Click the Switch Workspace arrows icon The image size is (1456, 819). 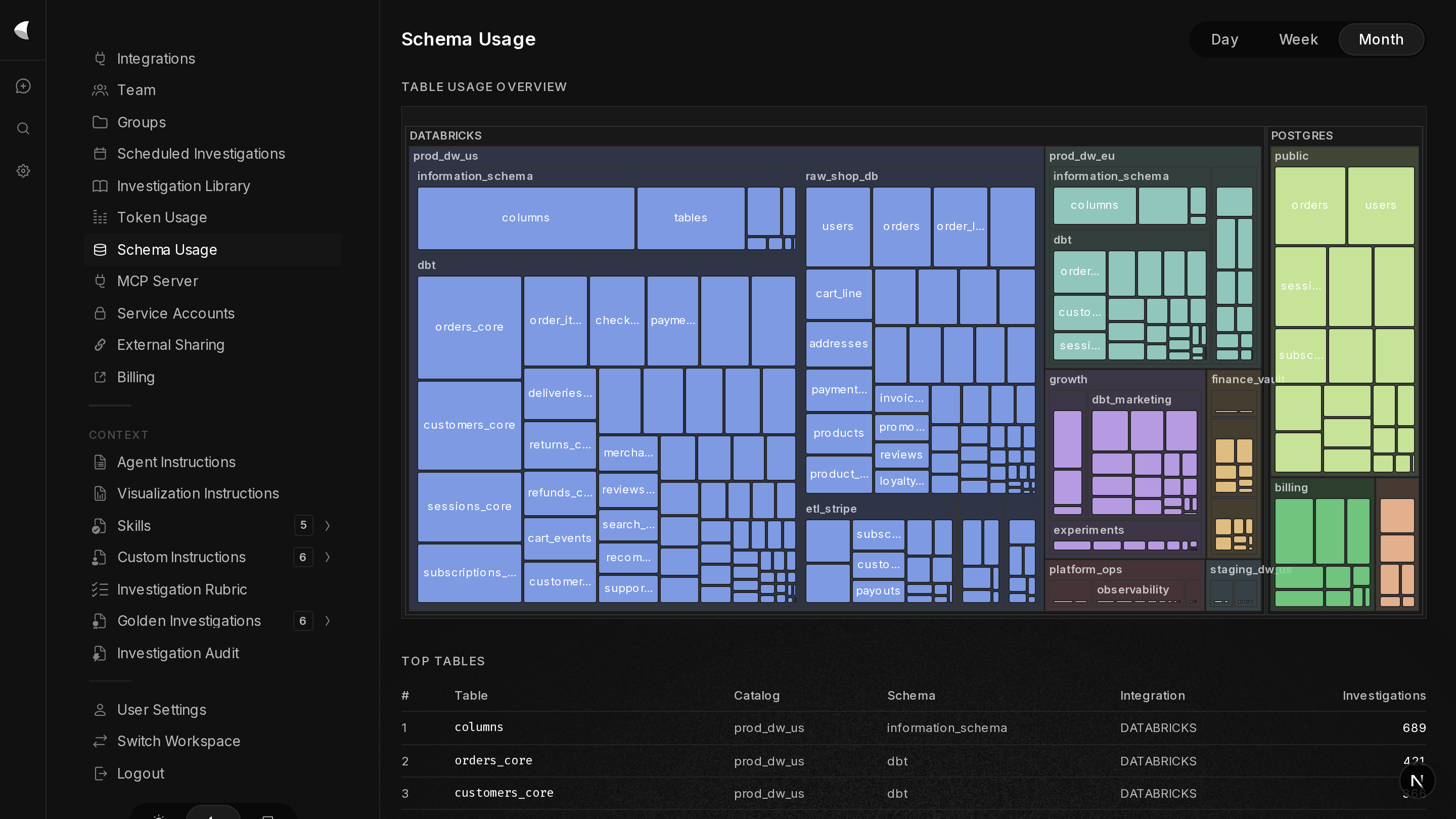click(x=100, y=741)
